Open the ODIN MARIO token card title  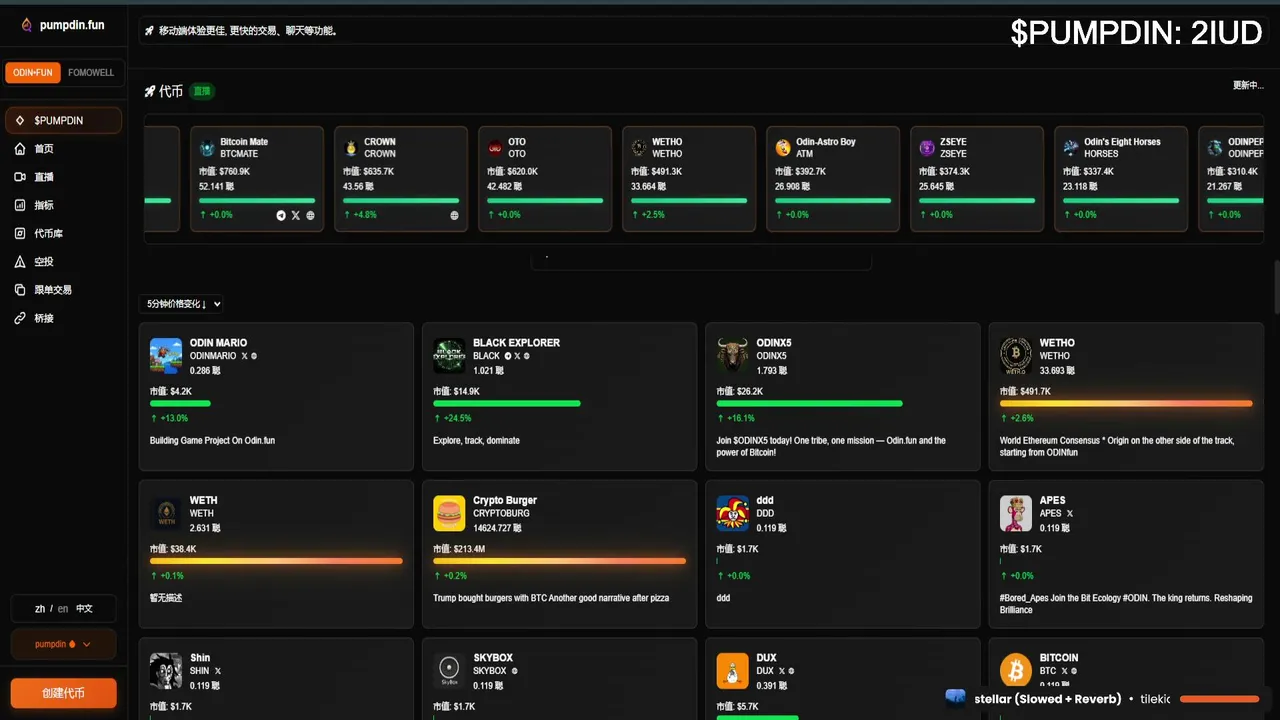click(218, 343)
